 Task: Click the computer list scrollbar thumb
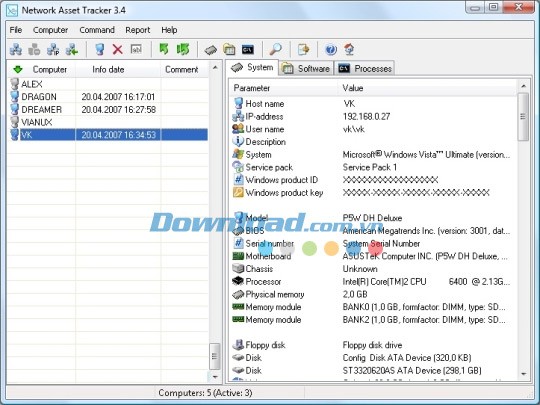click(x=215, y=356)
